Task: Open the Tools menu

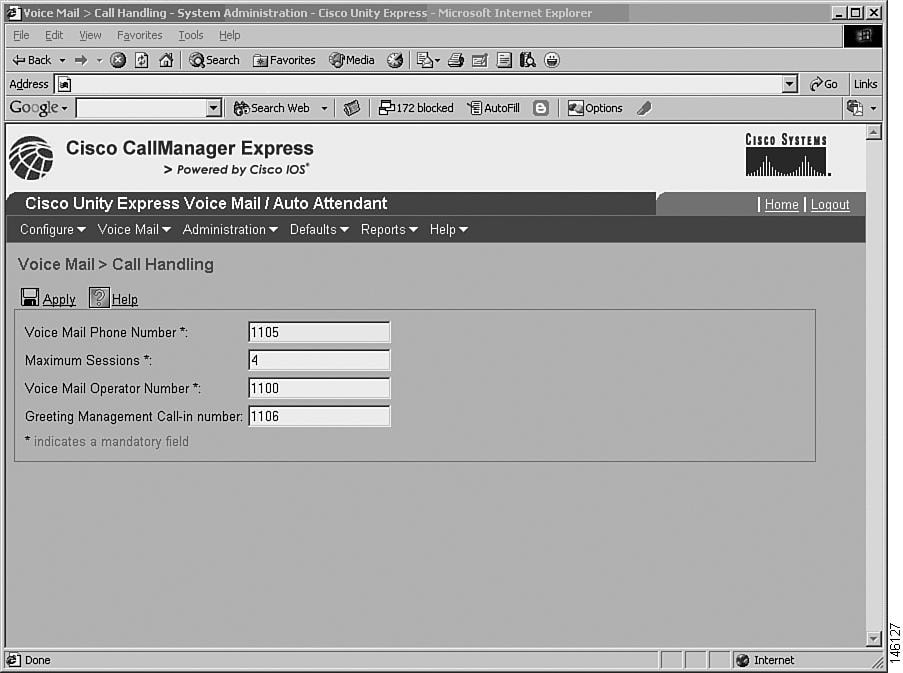Action: point(191,35)
